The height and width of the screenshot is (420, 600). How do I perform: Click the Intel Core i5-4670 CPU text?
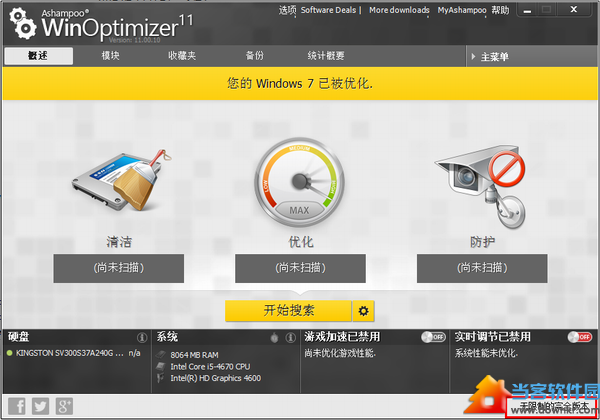(x=210, y=366)
